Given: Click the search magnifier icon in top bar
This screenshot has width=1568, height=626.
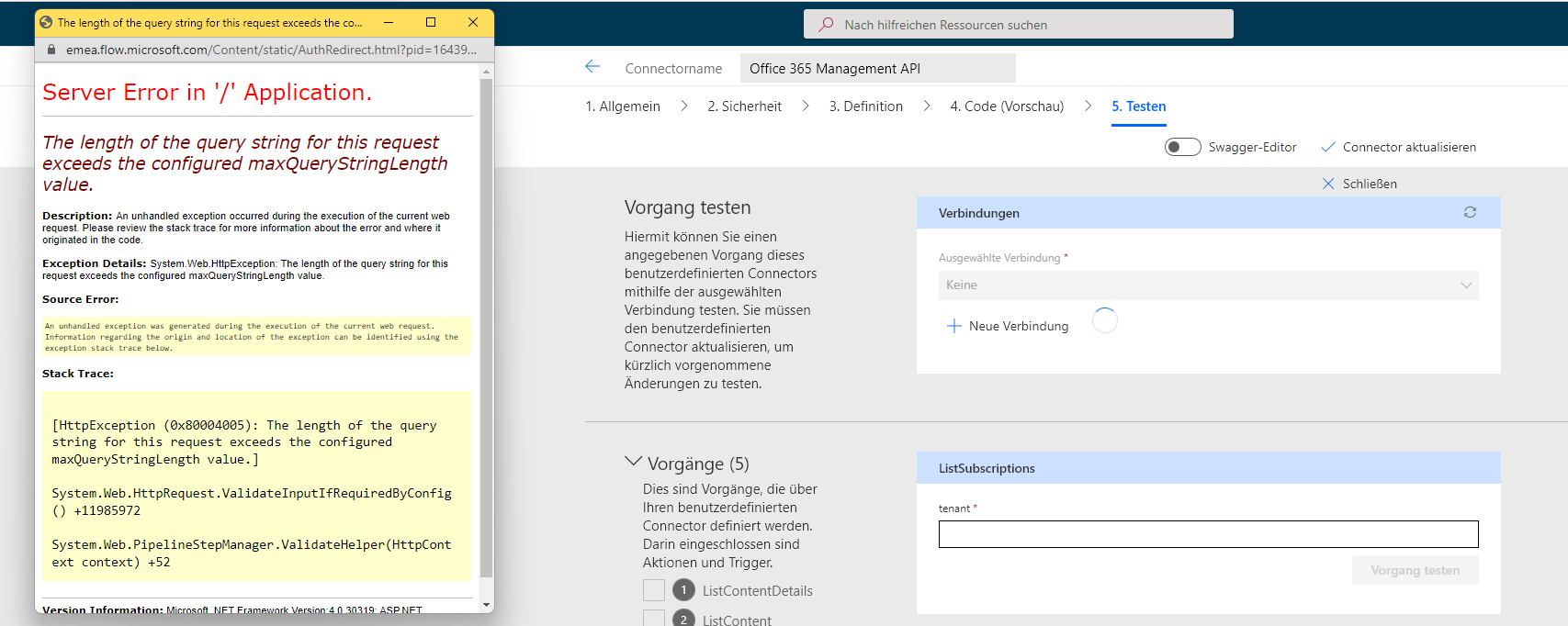Looking at the screenshot, I should pos(827,25).
